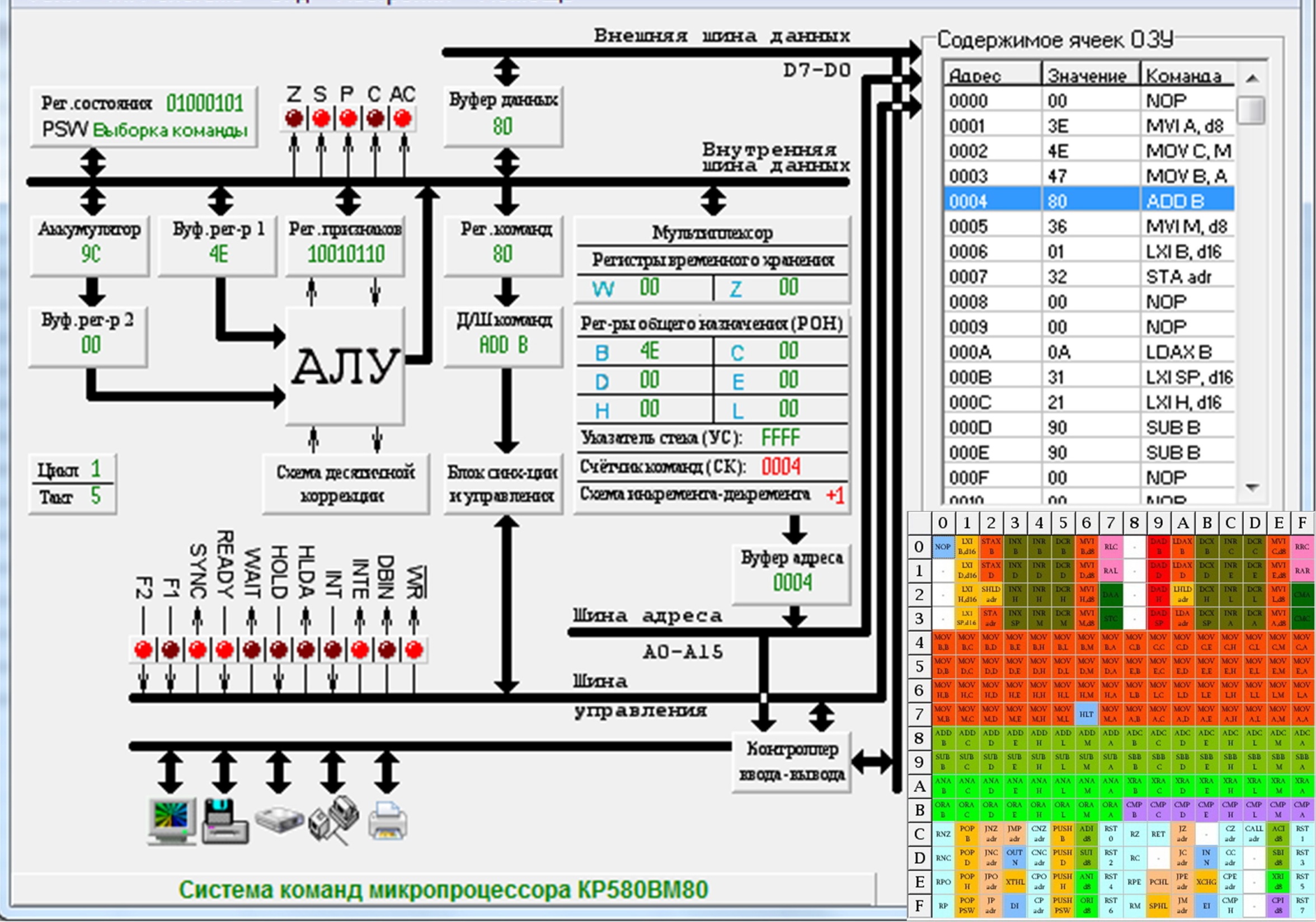Click the Буф.рег-р 2 value 00

[91, 345]
